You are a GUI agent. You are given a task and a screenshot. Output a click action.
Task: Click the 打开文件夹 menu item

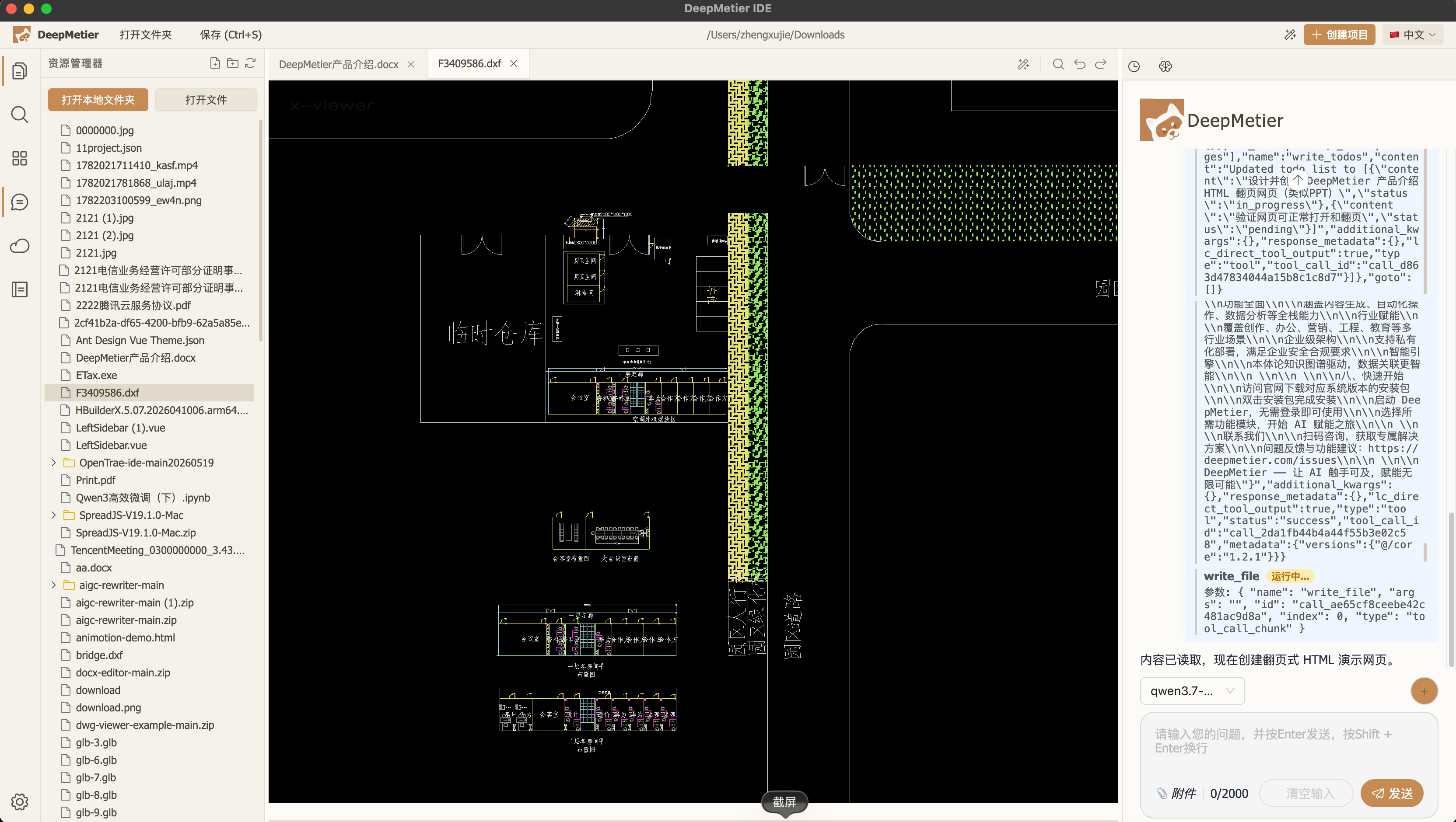pyautogui.click(x=146, y=35)
